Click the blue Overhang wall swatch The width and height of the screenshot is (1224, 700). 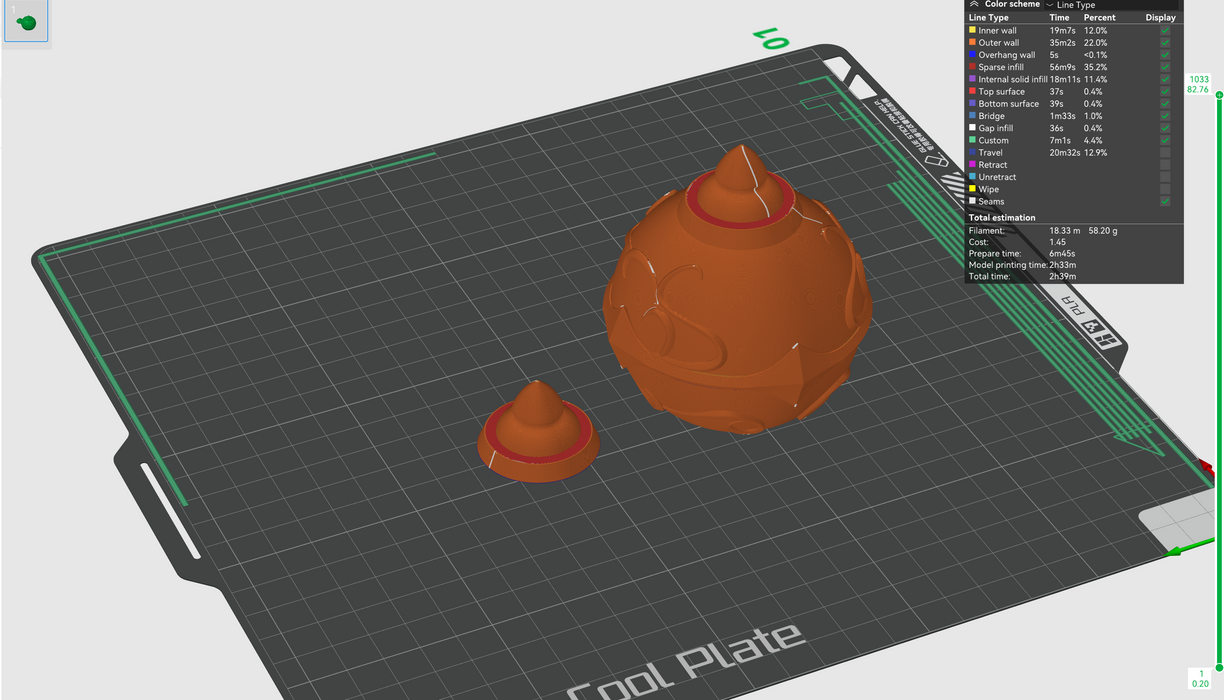click(x=972, y=55)
